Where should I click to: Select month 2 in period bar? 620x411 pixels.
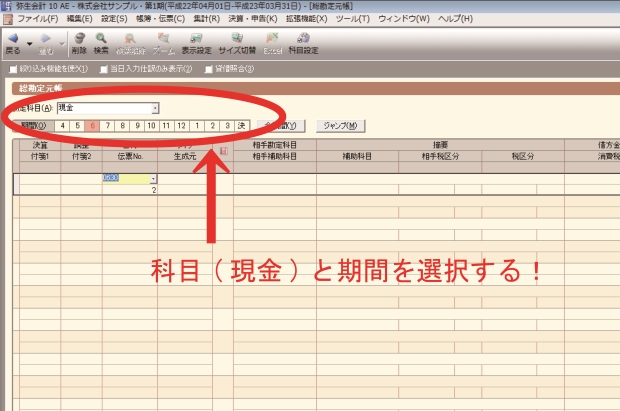coord(212,126)
